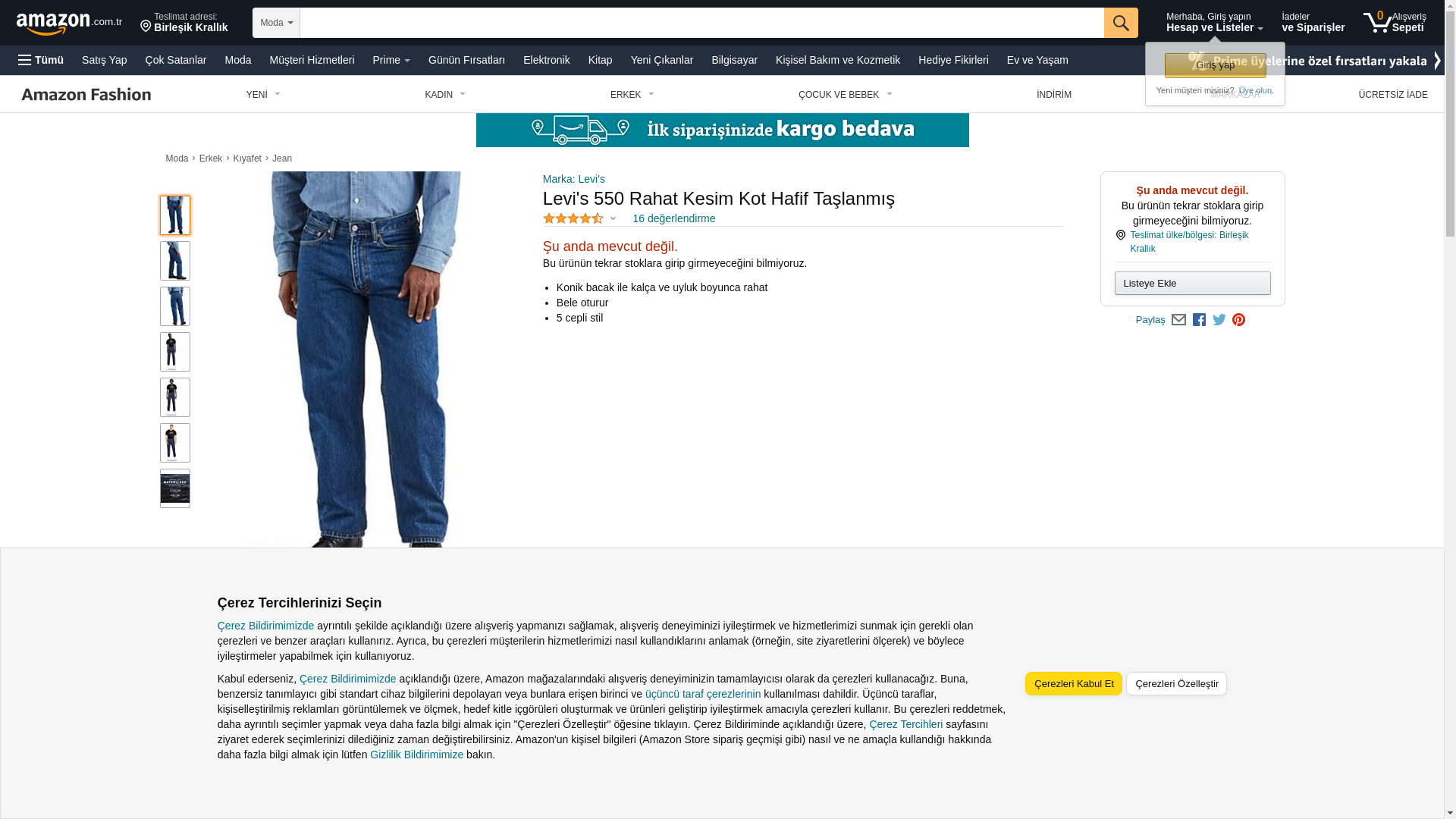This screenshot has width=1456, height=819.
Task: Open the ERKEK fashion dropdown
Action: coord(632,95)
